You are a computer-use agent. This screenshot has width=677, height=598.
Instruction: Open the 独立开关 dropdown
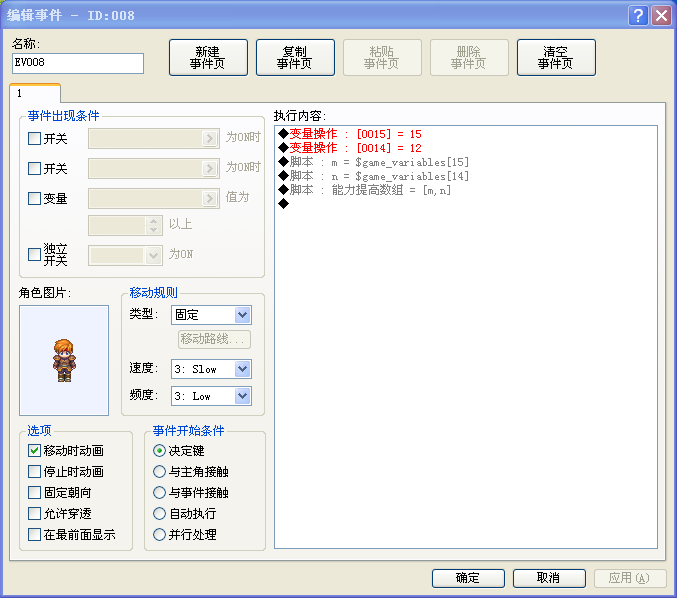(x=153, y=255)
